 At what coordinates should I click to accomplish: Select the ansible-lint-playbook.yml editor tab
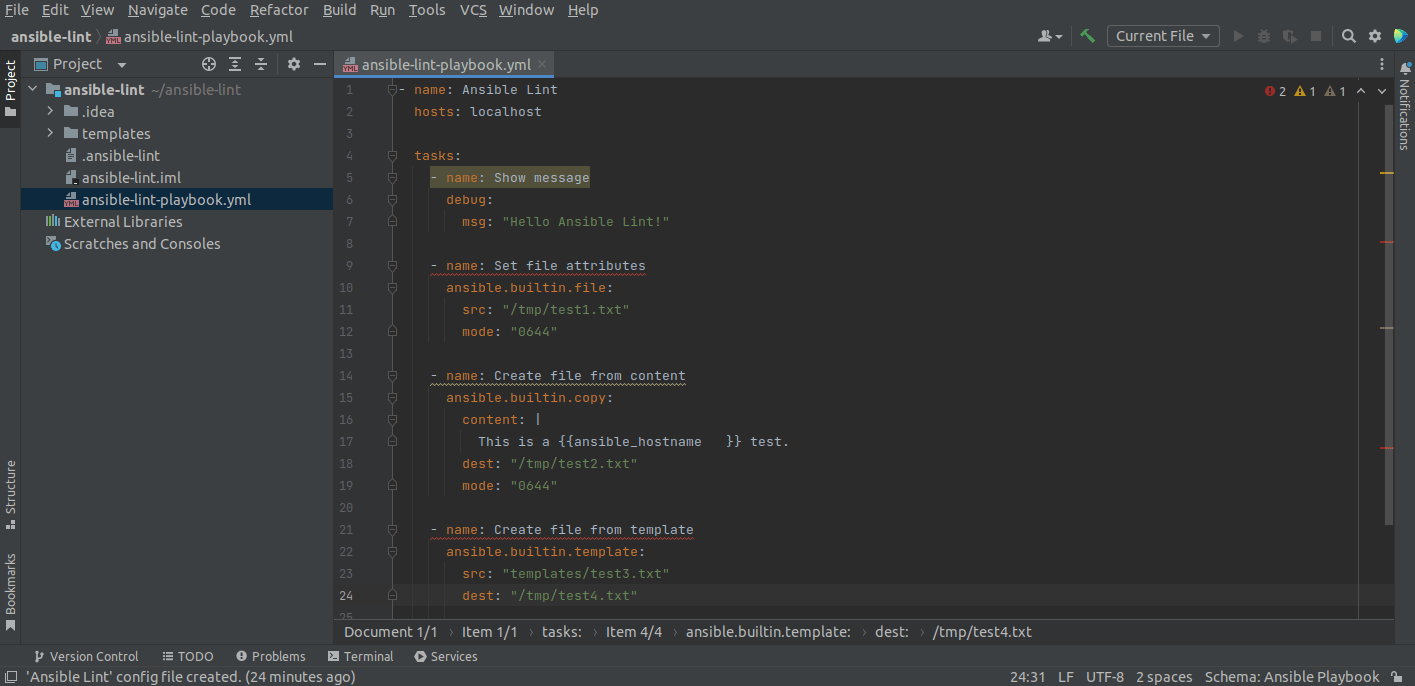[443, 62]
